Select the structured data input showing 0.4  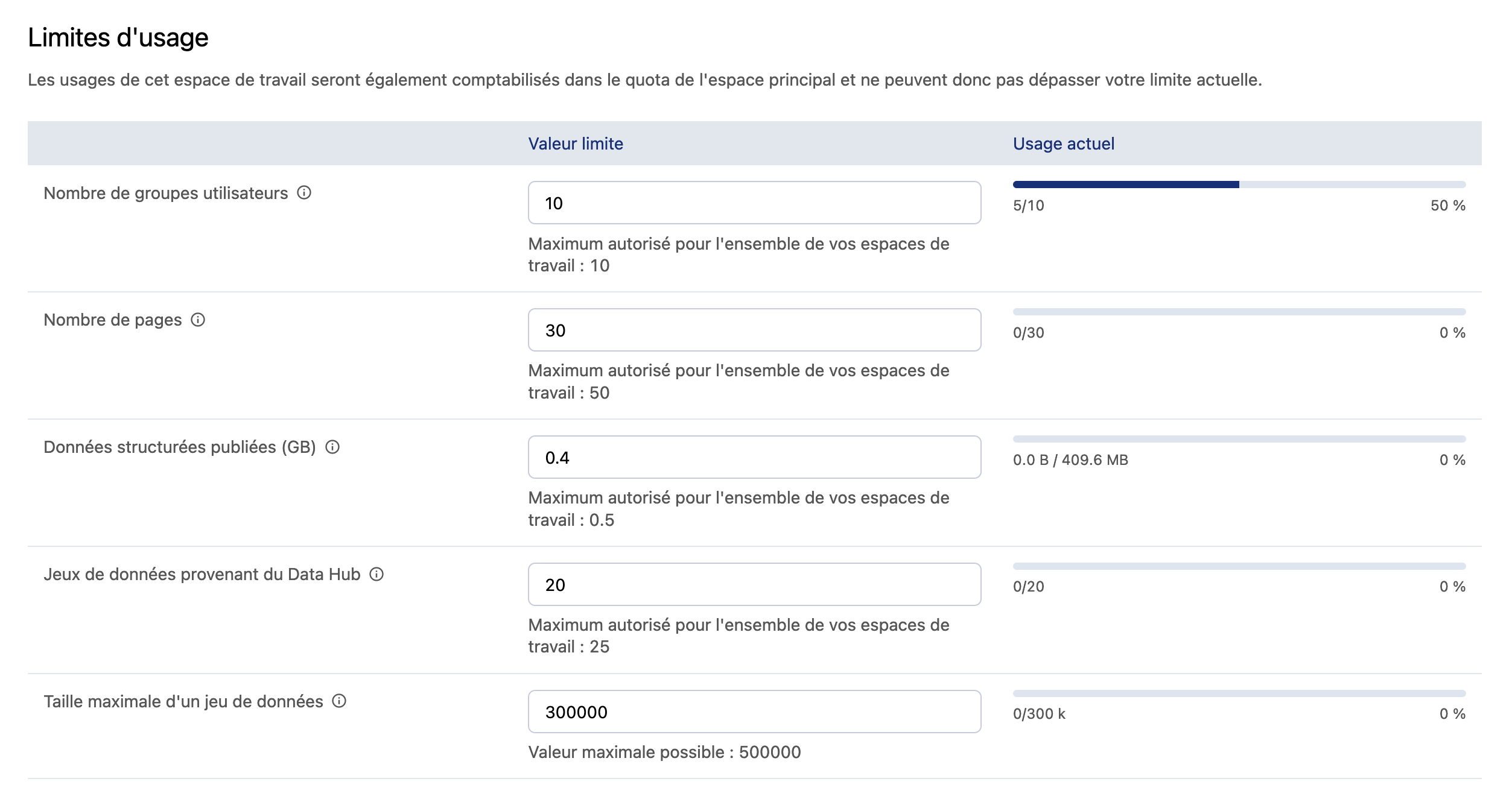point(754,458)
